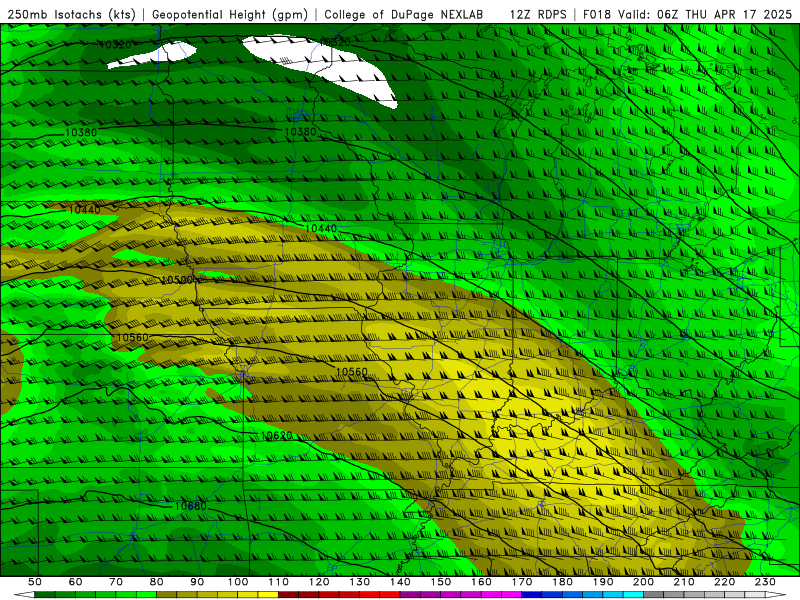800x600 pixels.
Task: Click the "Geopotential Height (gpm)" header label
Action: pyautogui.click(x=230, y=14)
